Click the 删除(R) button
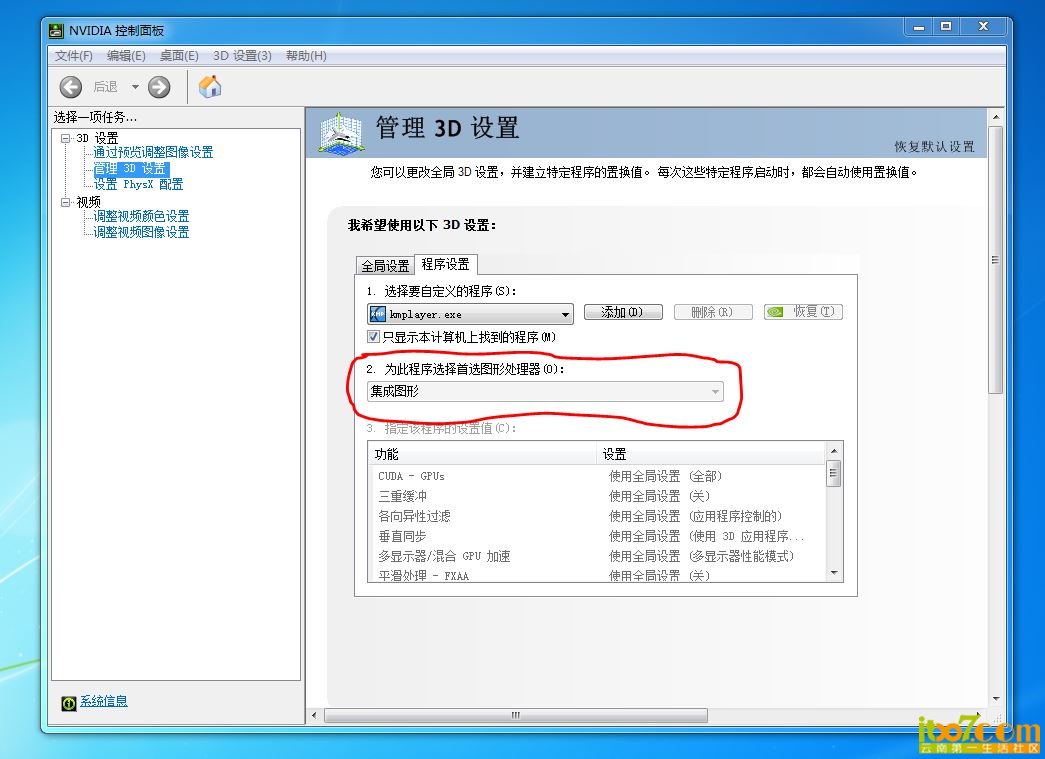Image resolution: width=1045 pixels, height=759 pixels. 713,312
